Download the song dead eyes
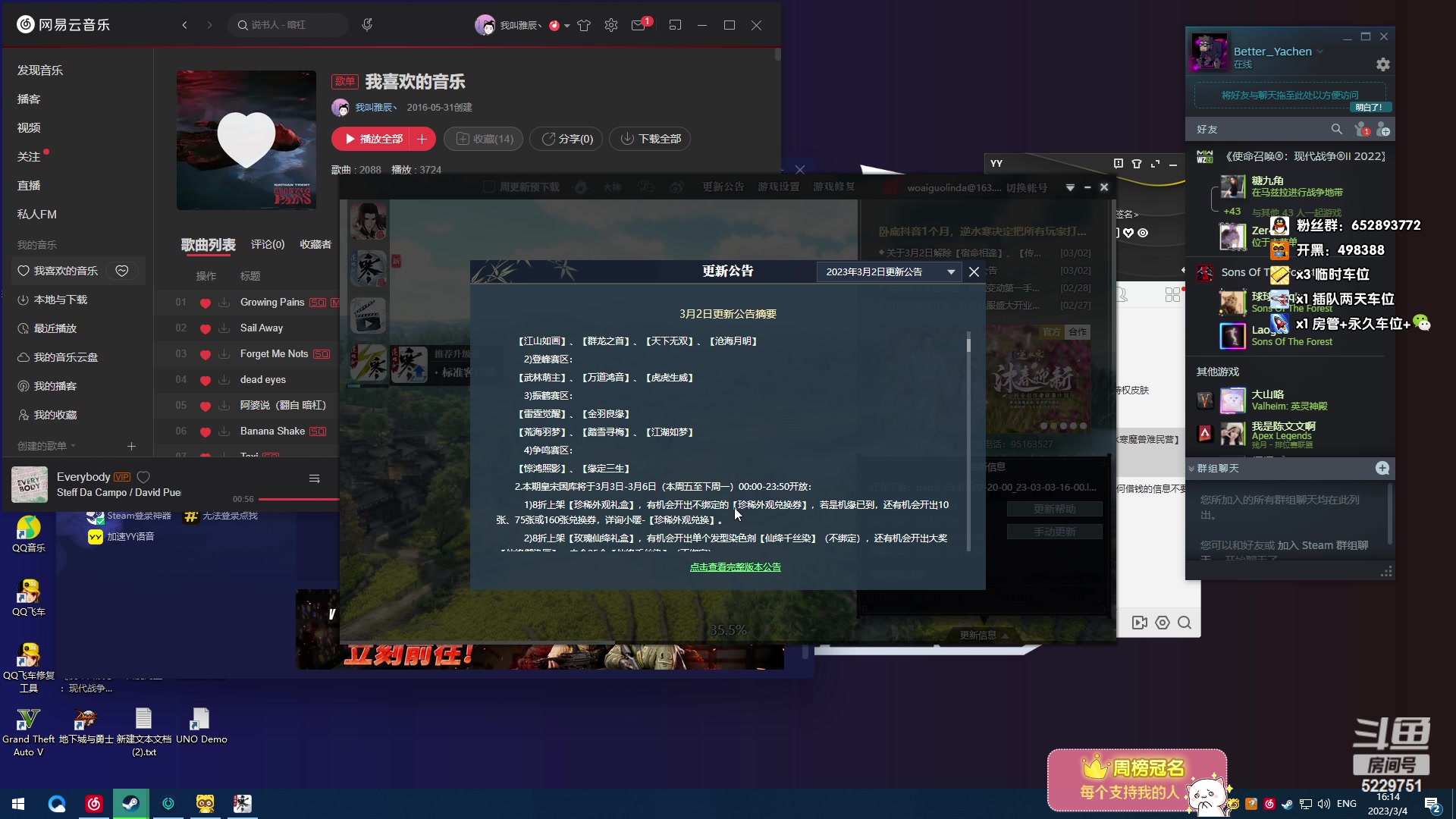 coord(224,380)
